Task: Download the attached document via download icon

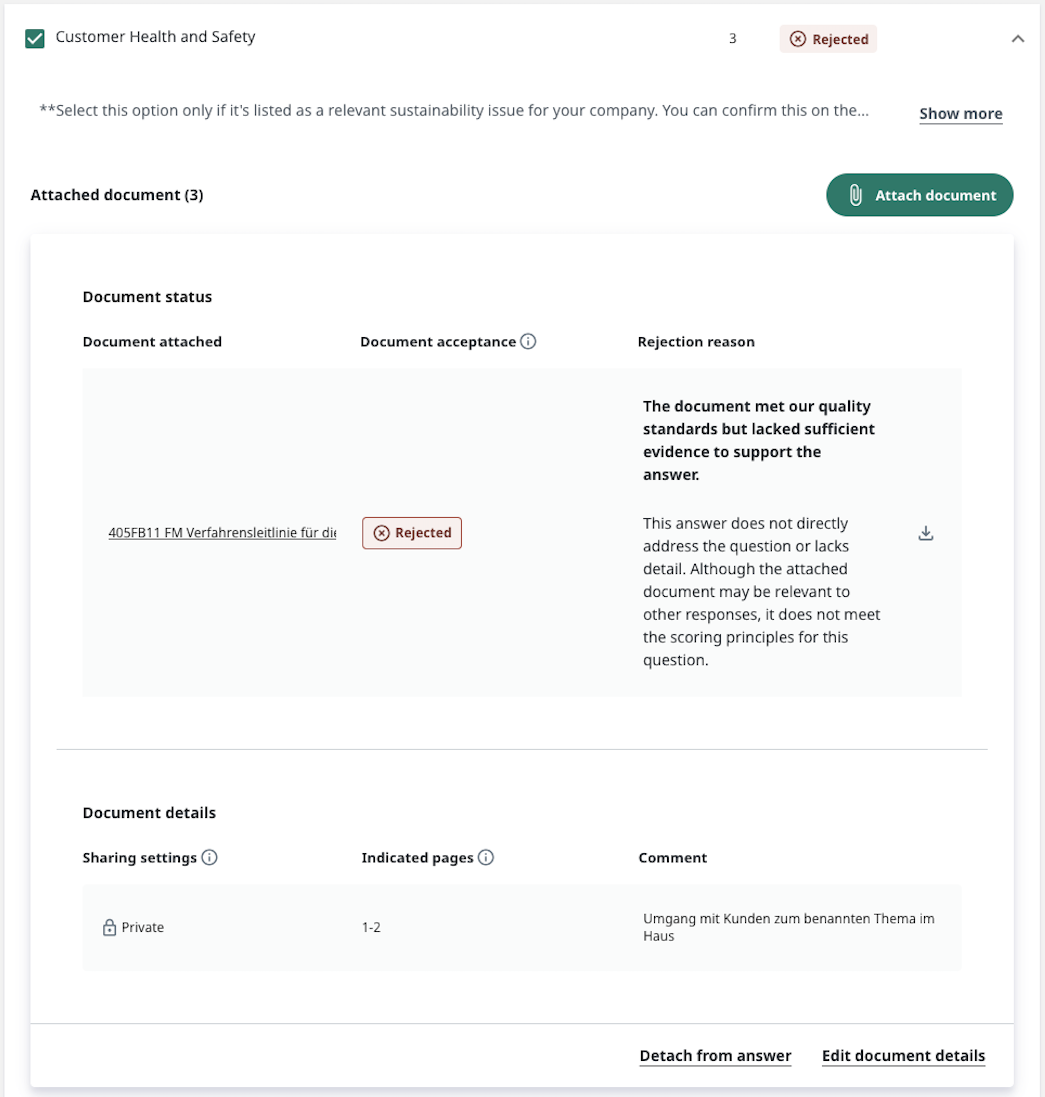Action: [x=925, y=533]
